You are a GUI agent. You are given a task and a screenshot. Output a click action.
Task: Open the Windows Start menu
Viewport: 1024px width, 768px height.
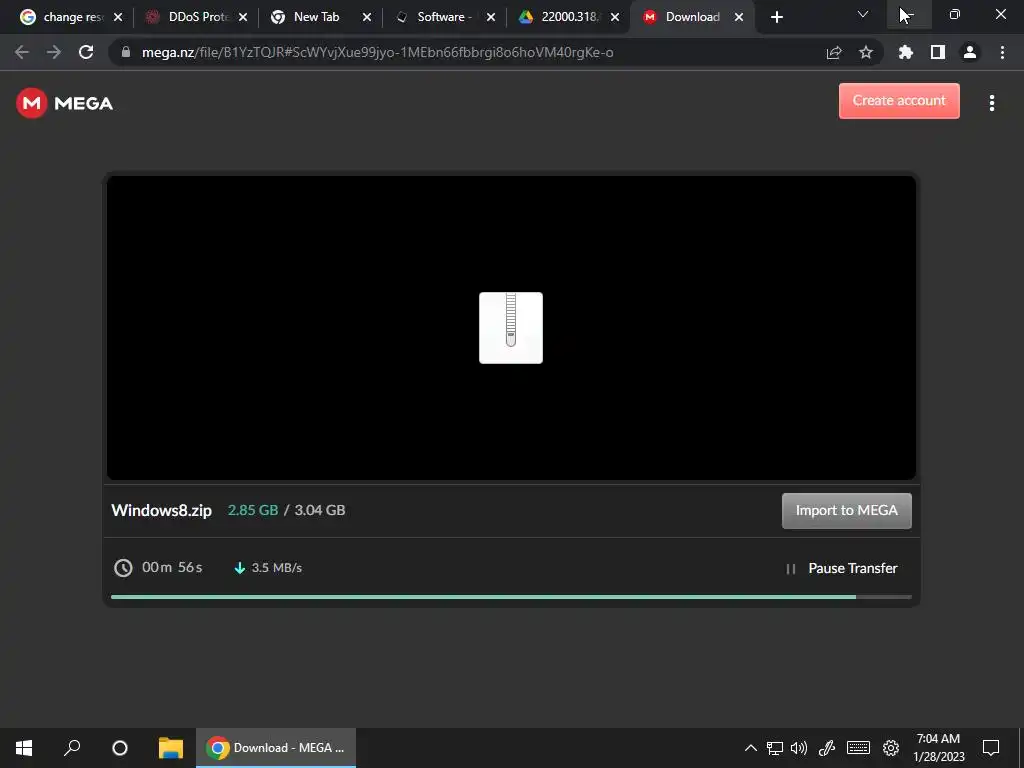click(24, 748)
